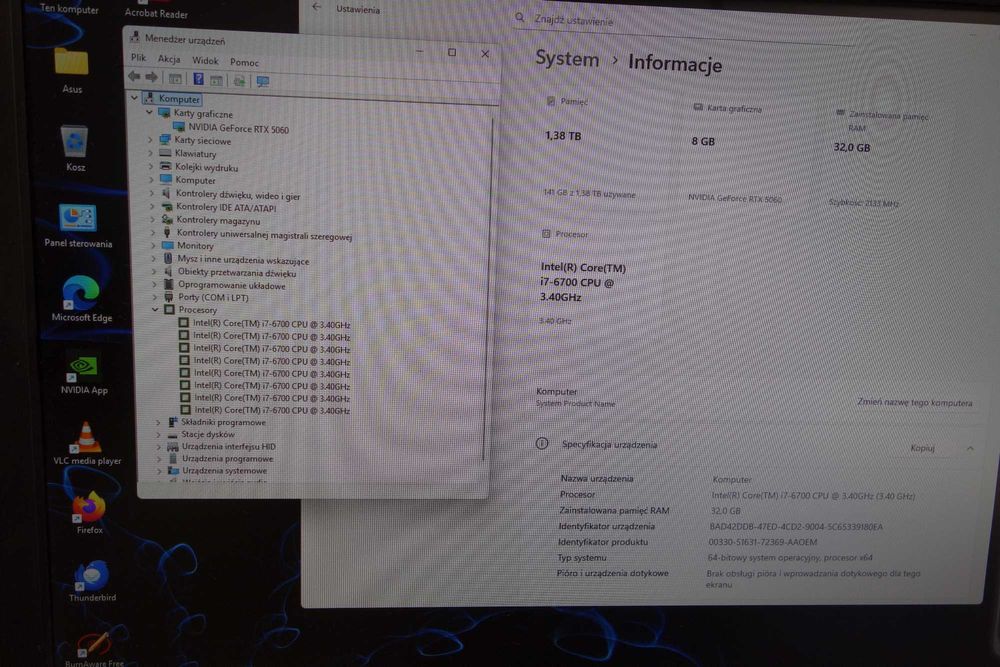1000x667 pixels.
Task: Select the first Intel Core i7-6700 processor entry
Action: (272, 324)
